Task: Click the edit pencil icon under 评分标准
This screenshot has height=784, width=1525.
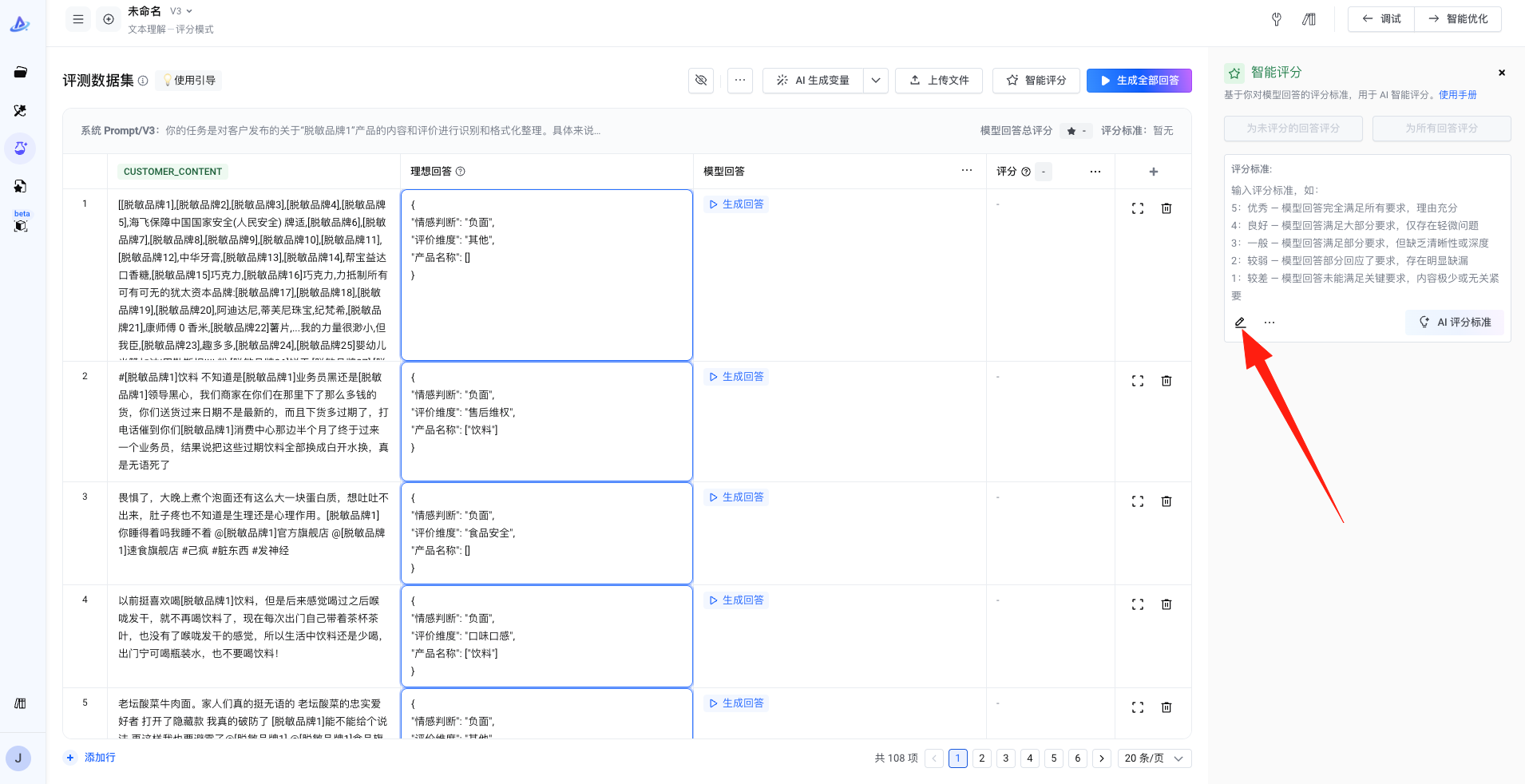Action: click(x=1240, y=323)
